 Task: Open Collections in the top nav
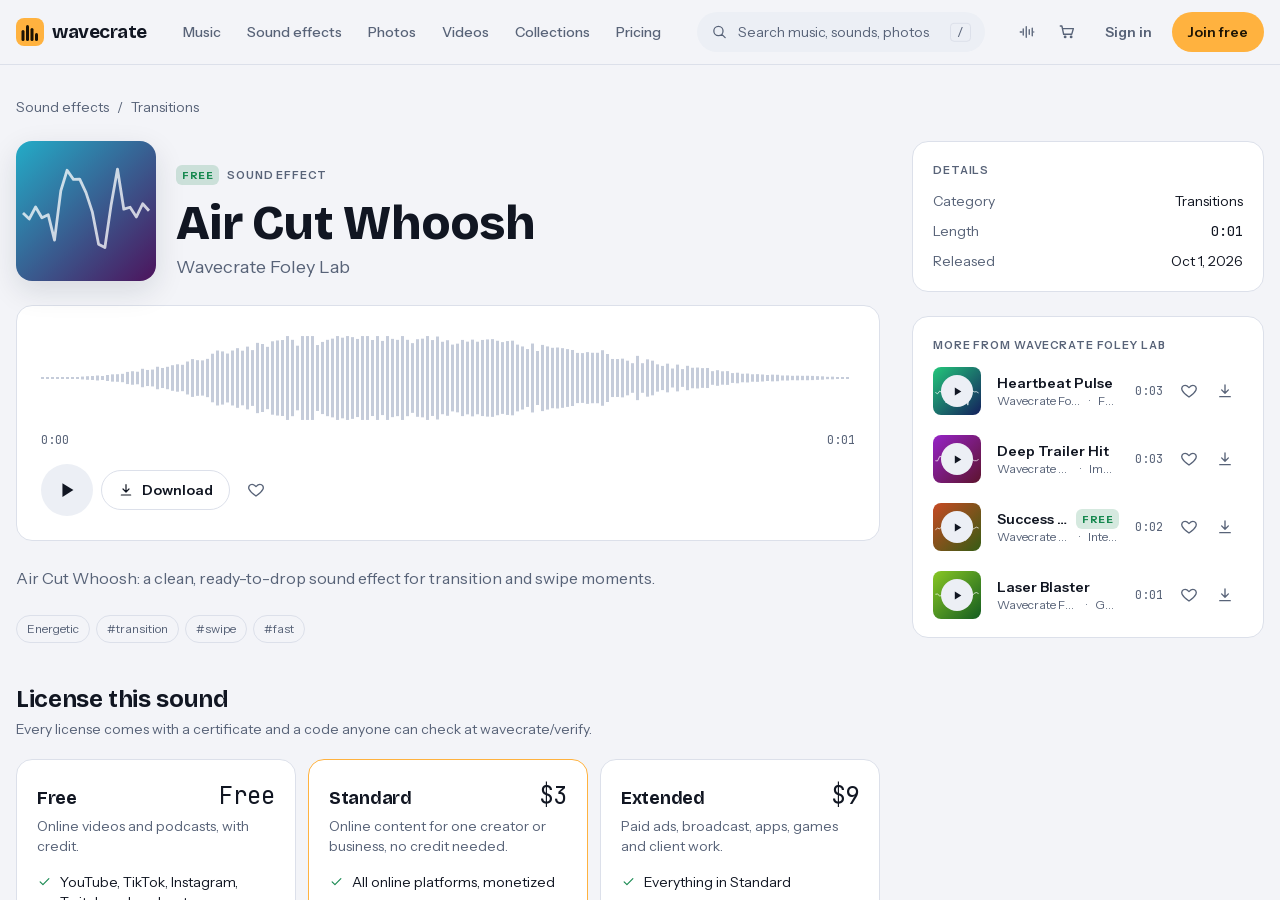point(552,32)
